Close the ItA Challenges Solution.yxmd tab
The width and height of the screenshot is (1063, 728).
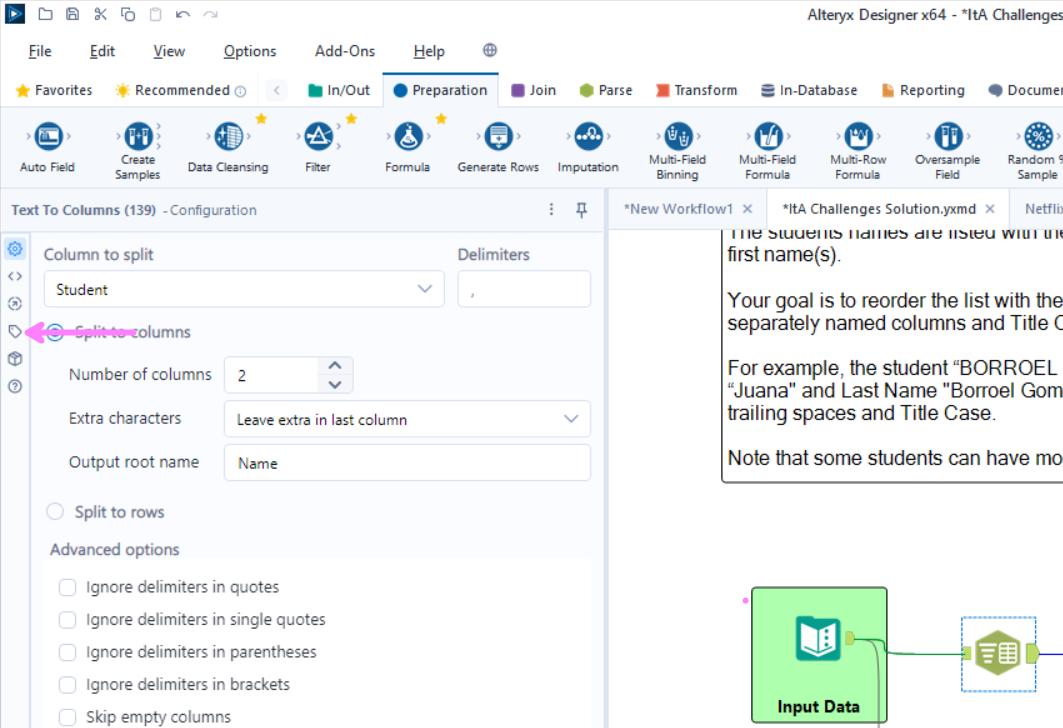pyautogui.click(x=990, y=209)
